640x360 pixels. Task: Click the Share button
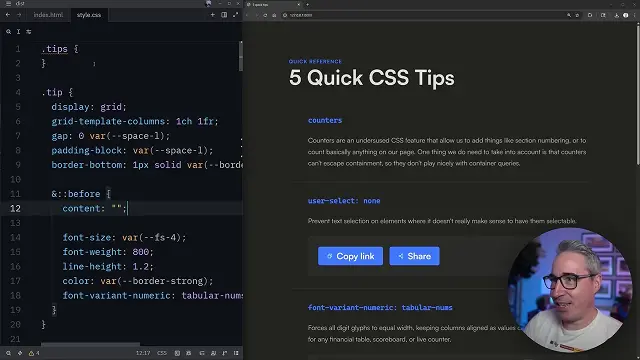click(x=414, y=256)
